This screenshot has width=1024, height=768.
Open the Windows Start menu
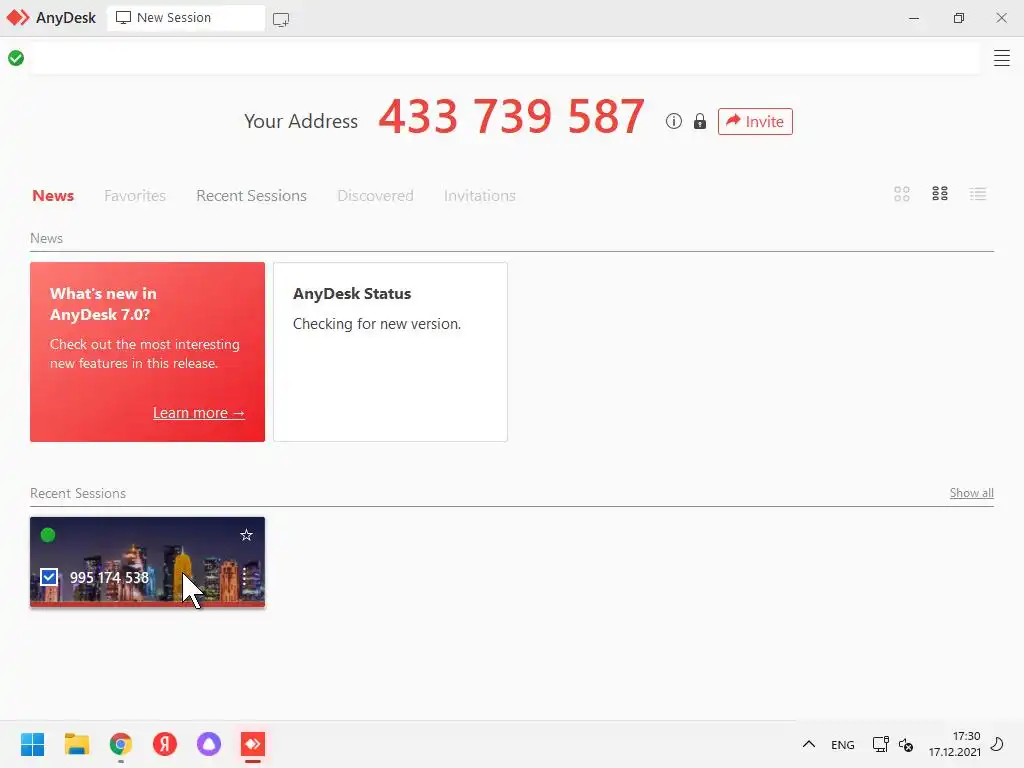coord(33,744)
